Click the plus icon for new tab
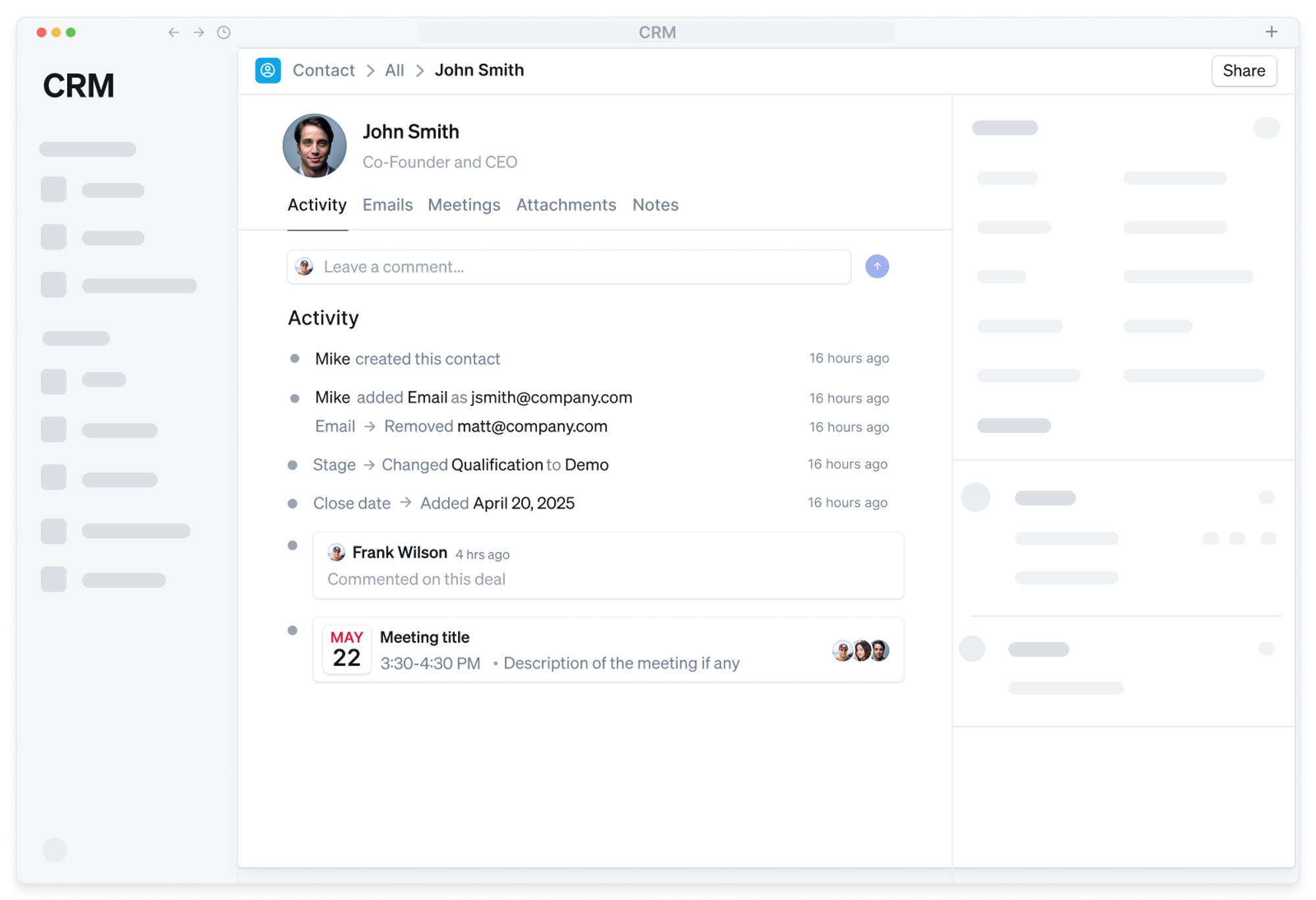The width and height of the screenshot is (1316, 900). 1271,32
